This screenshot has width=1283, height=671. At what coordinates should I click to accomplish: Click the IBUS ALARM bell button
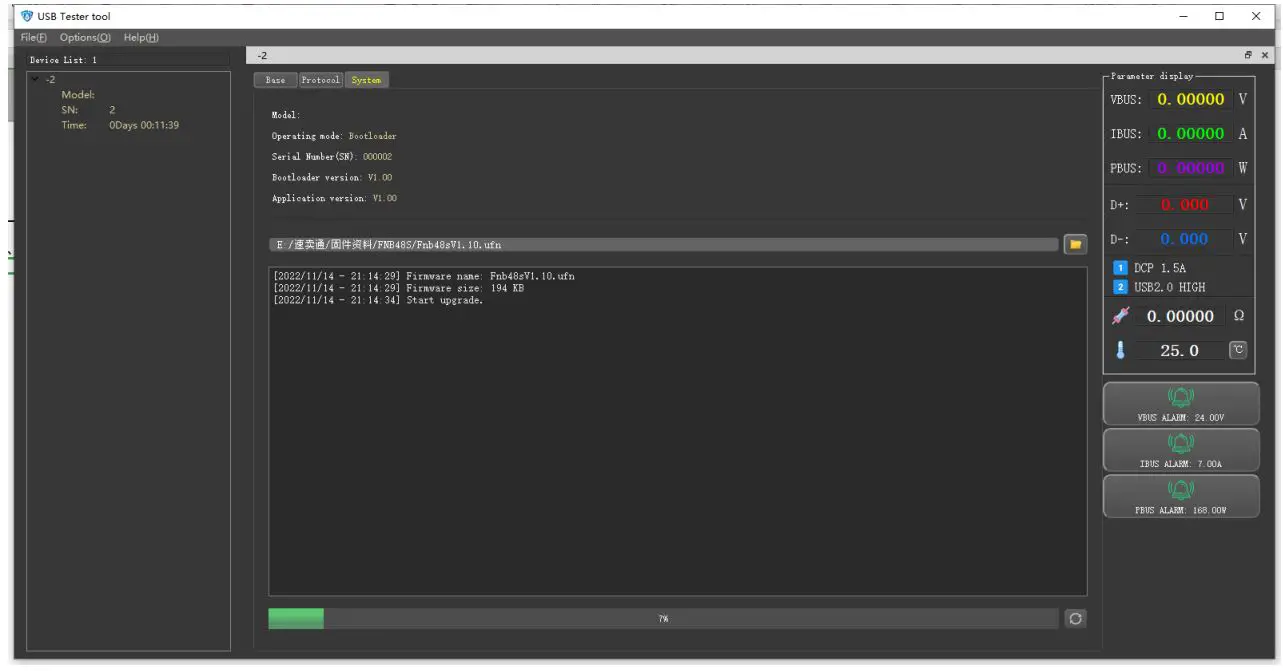point(1181,450)
